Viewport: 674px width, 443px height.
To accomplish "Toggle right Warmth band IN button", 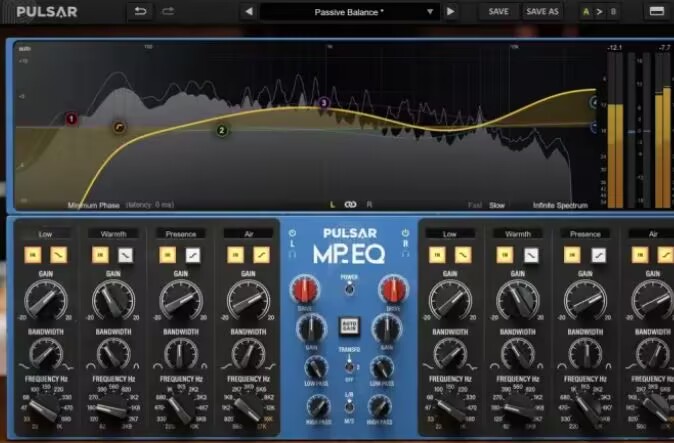I will click(x=505, y=255).
